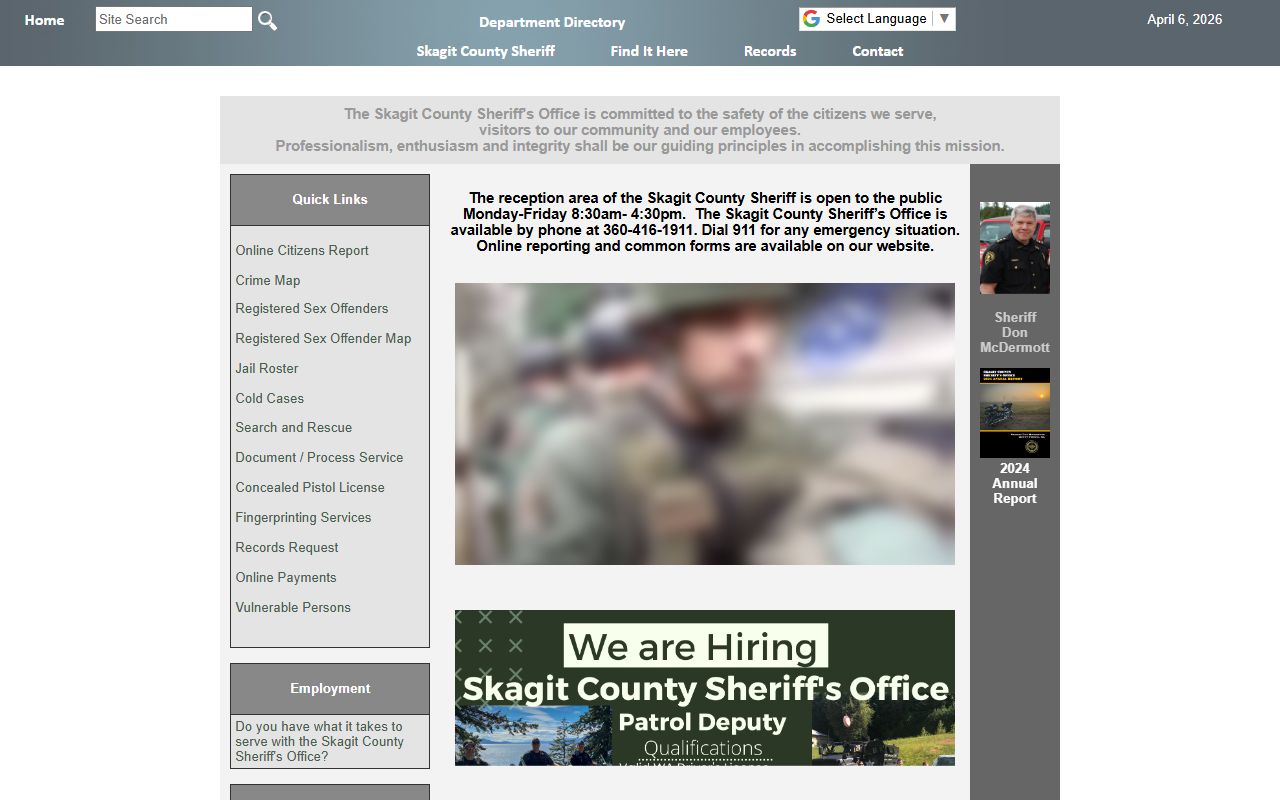Click the reception hours notice text
Viewport: 1280px width, 800px height.
(x=705, y=222)
